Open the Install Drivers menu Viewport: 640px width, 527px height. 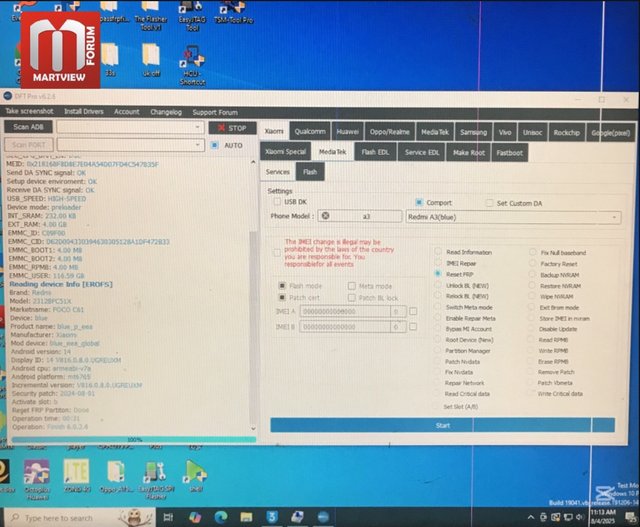(x=84, y=111)
